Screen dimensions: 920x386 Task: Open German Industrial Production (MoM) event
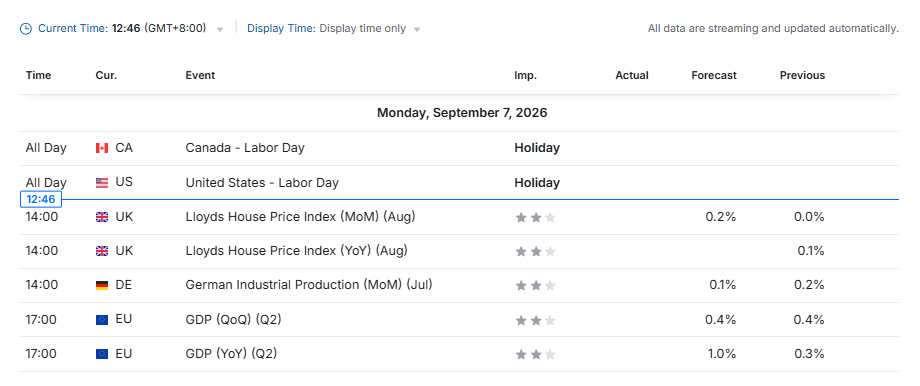(309, 285)
